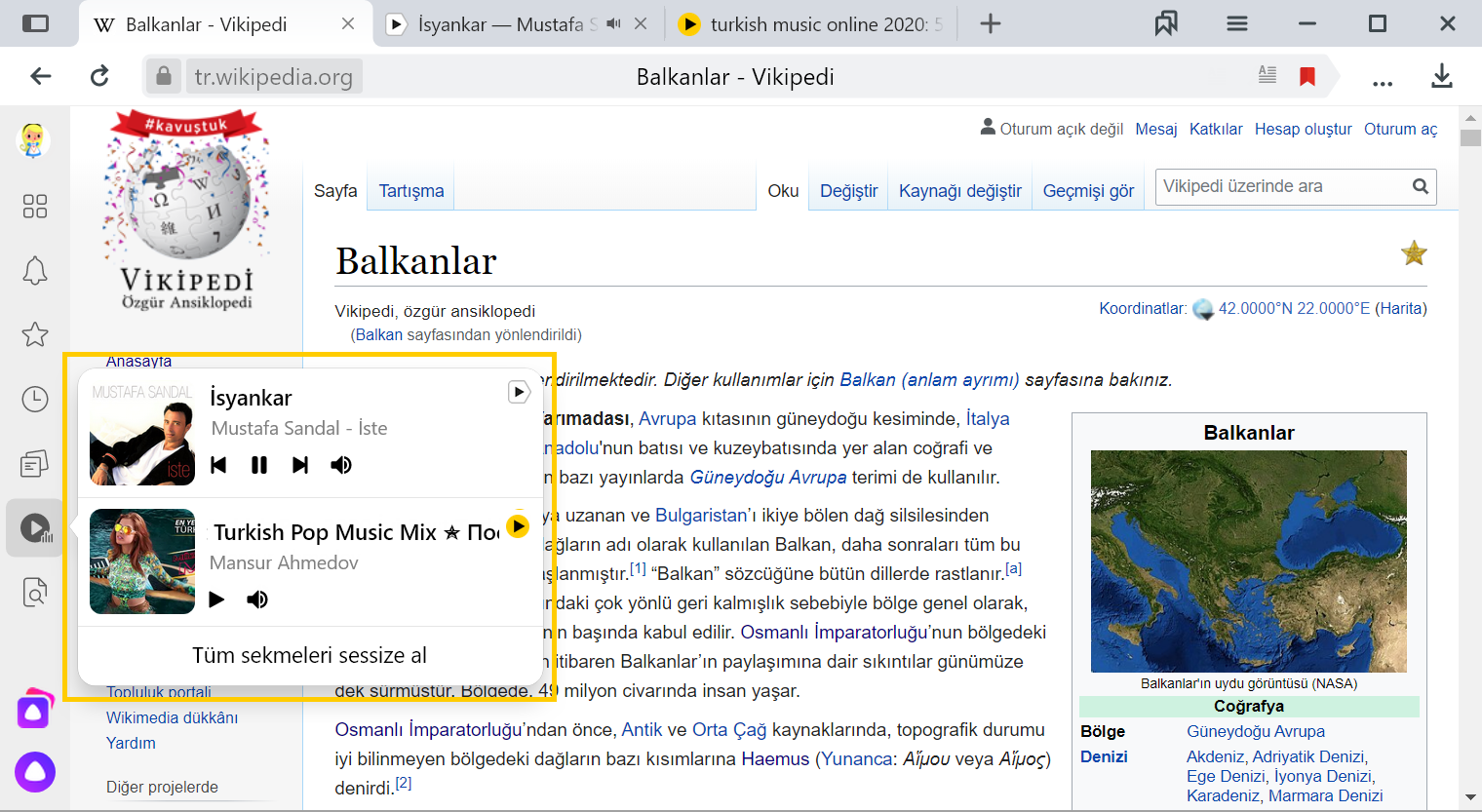Open Hesap oluştur link
This screenshot has height=812, width=1482.
tap(1303, 129)
